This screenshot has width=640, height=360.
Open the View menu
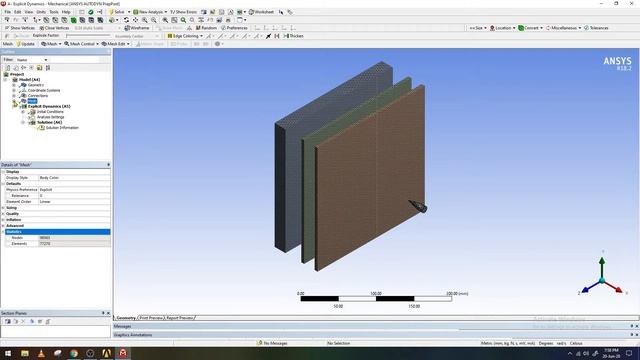click(29, 12)
